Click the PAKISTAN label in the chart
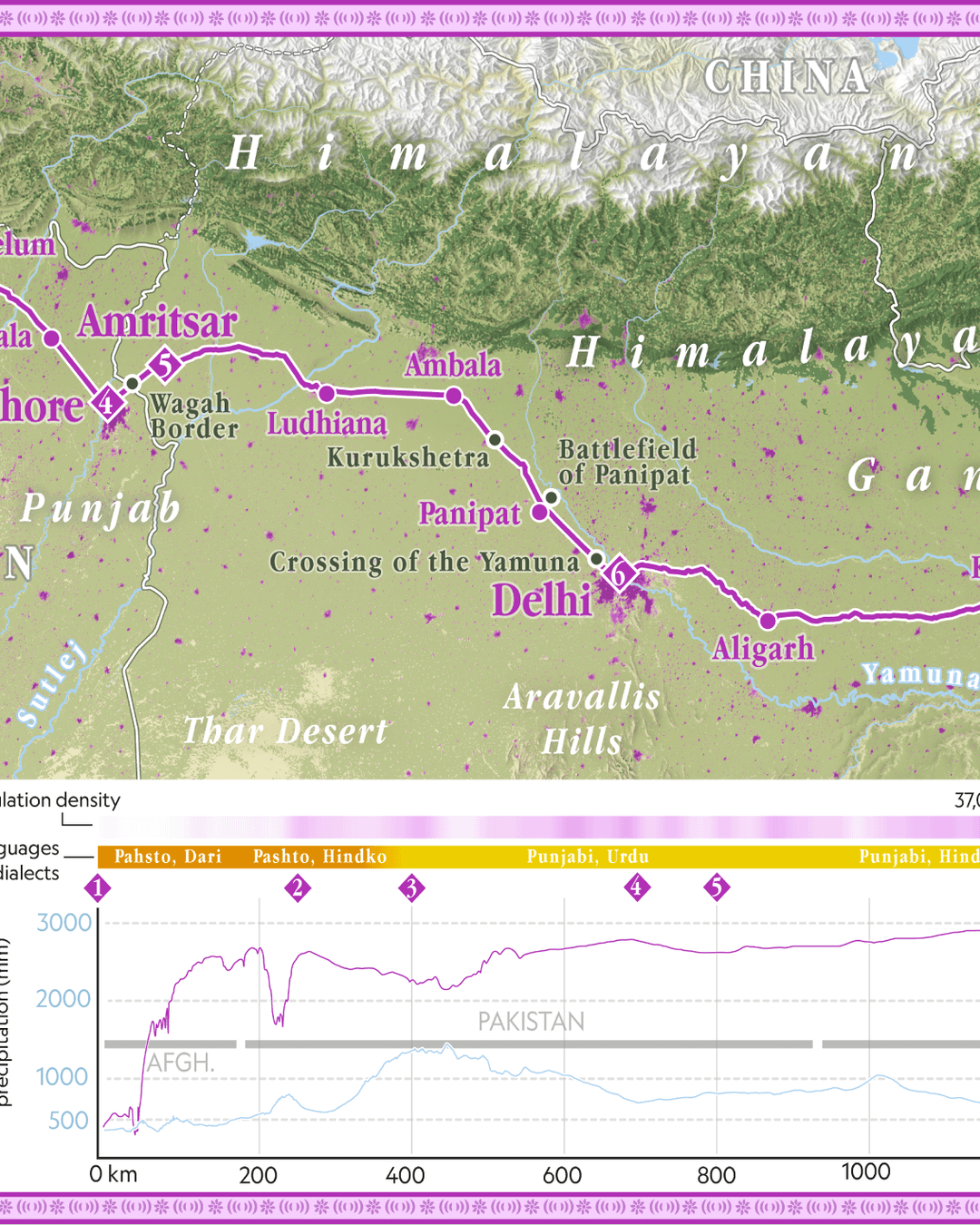This screenshot has height=1225, width=980. tap(531, 1022)
